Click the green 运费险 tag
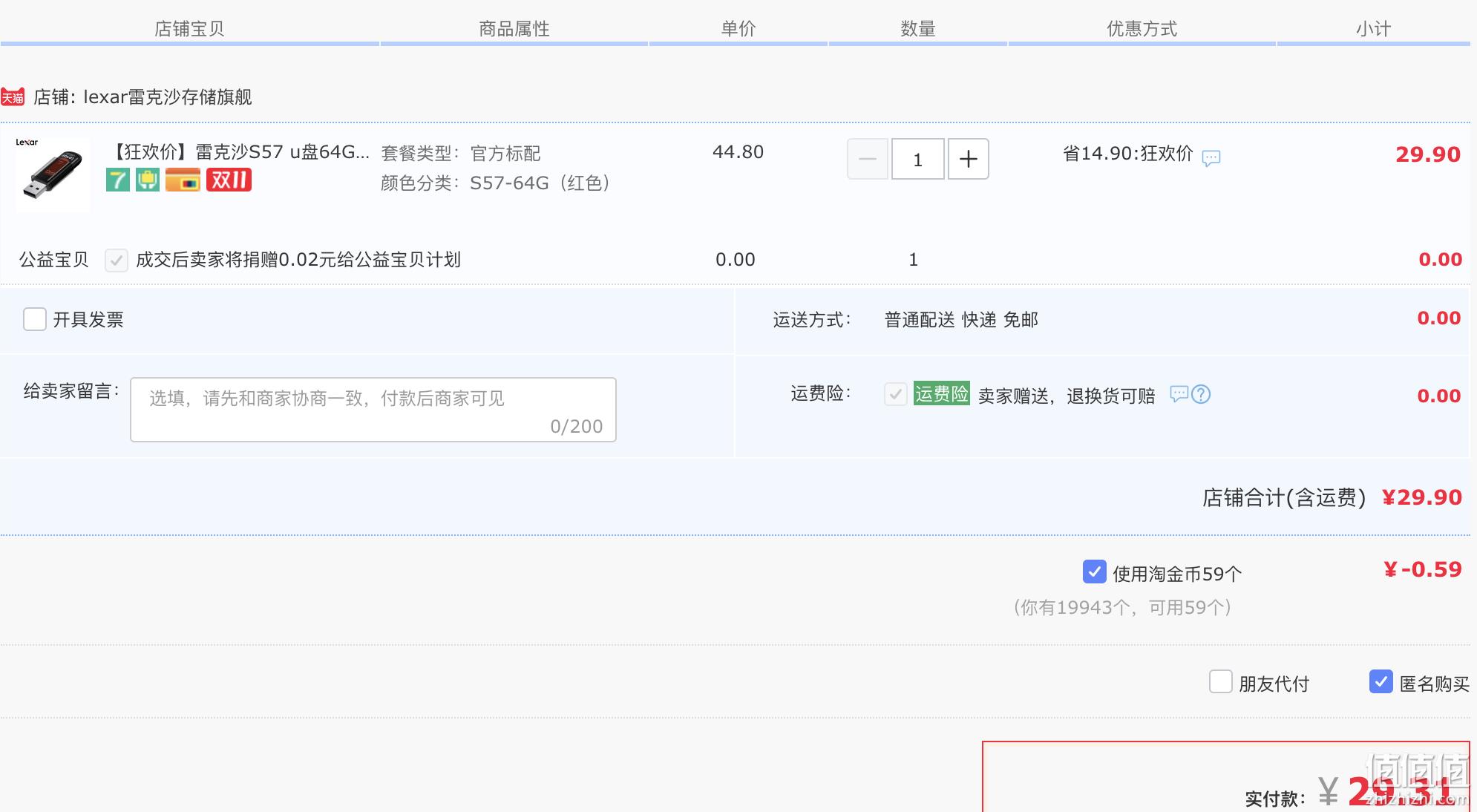Viewport: 1477px width, 812px height. [941, 393]
